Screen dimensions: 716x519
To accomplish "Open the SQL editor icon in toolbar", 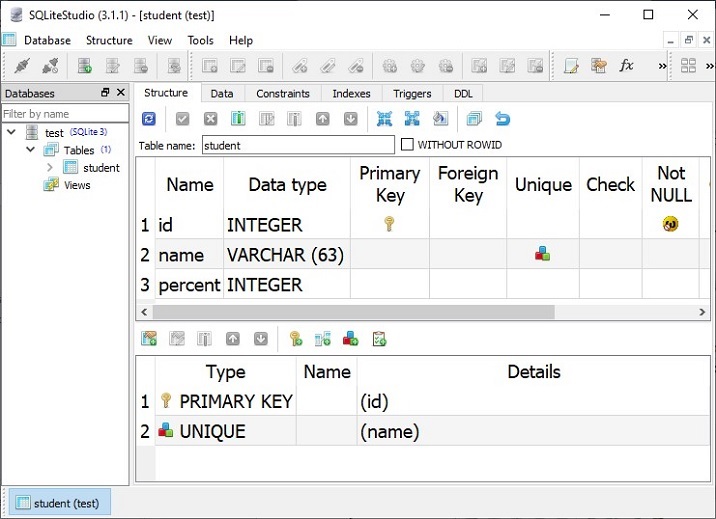I will pos(571,66).
